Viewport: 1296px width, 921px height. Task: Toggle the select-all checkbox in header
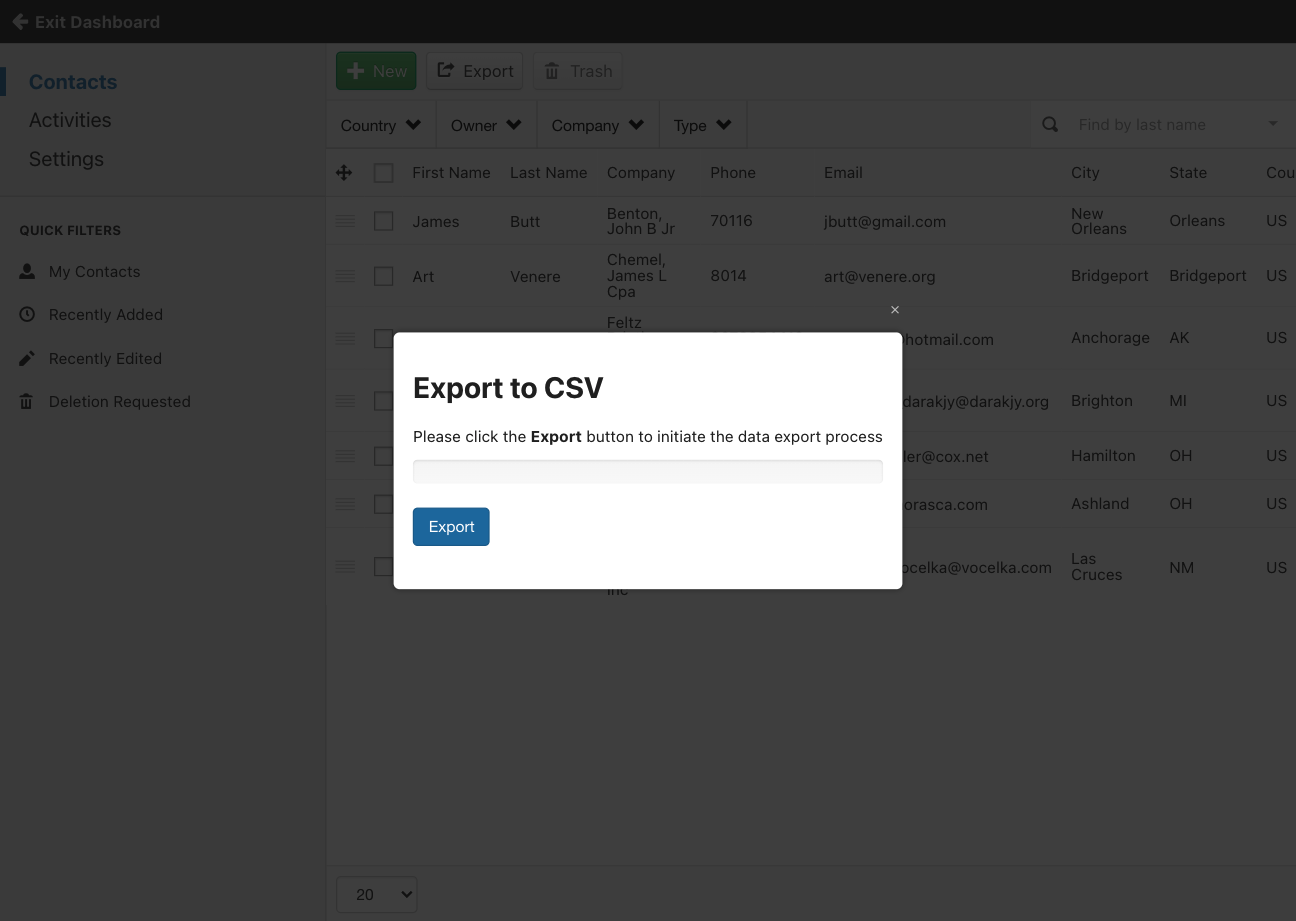383,173
